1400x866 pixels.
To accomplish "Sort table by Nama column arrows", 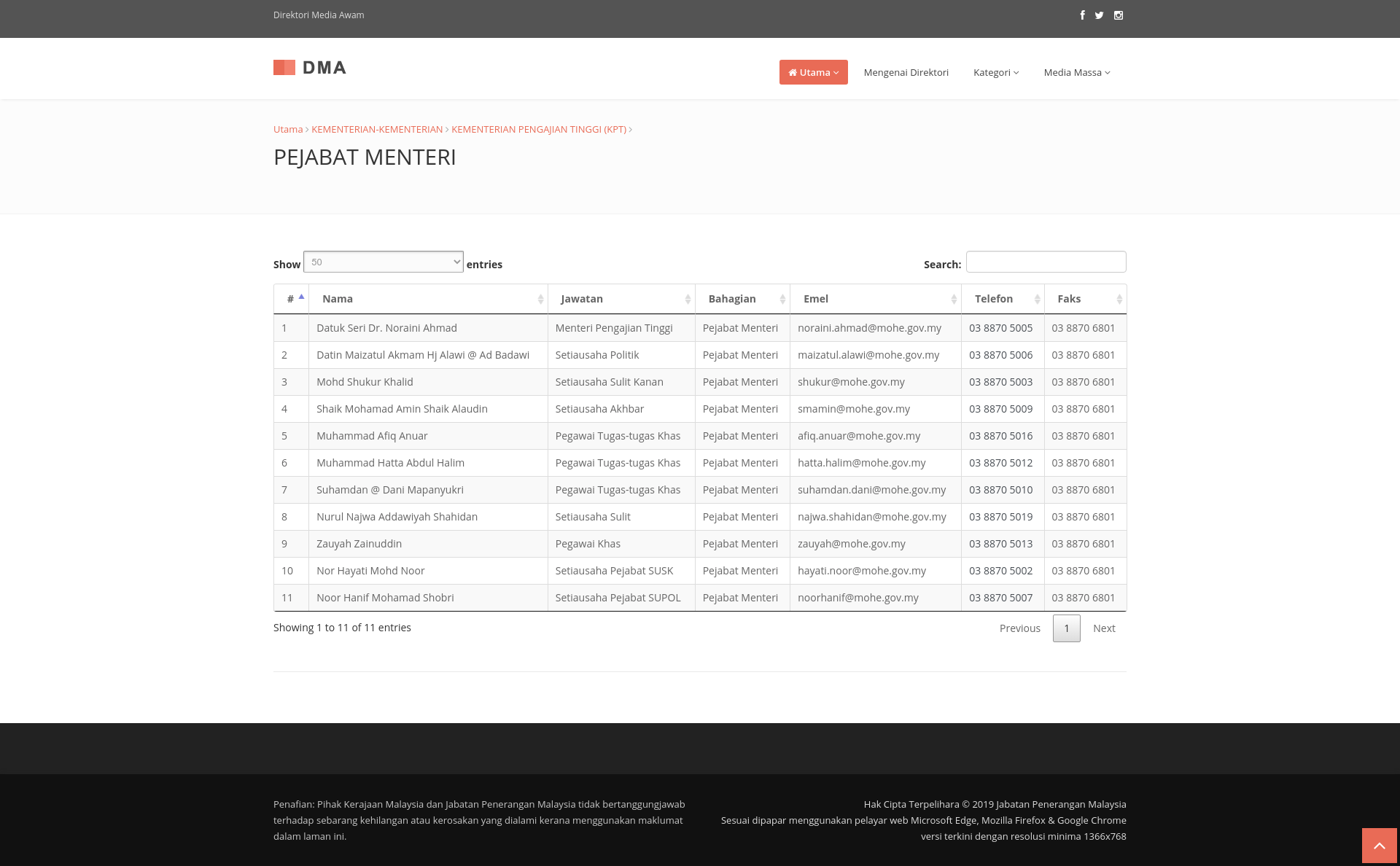I will (x=540, y=299).
